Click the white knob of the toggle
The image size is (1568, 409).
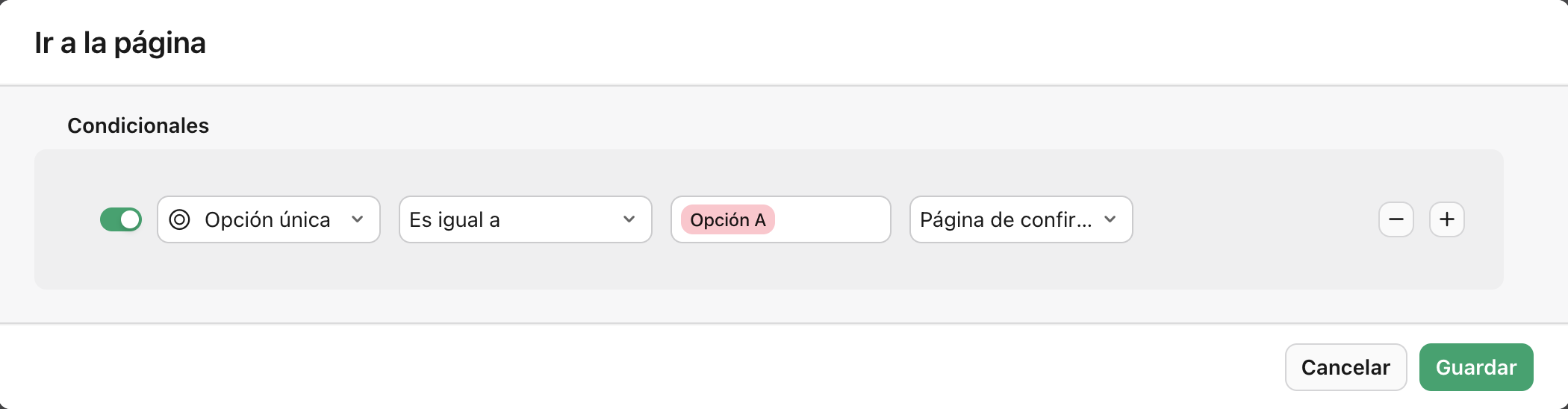coord(130,219)
